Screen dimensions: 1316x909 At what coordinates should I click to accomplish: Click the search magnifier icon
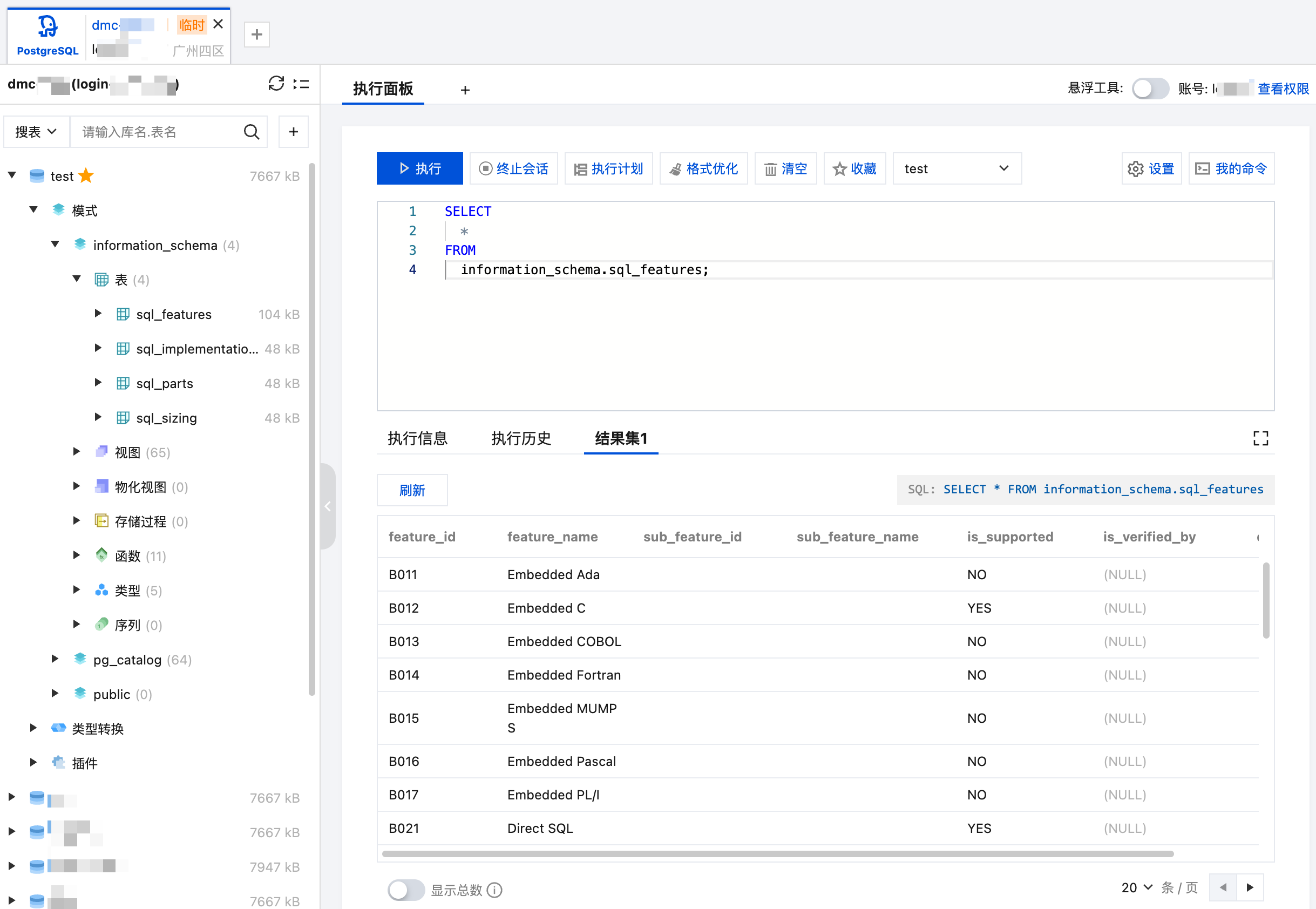251,132
